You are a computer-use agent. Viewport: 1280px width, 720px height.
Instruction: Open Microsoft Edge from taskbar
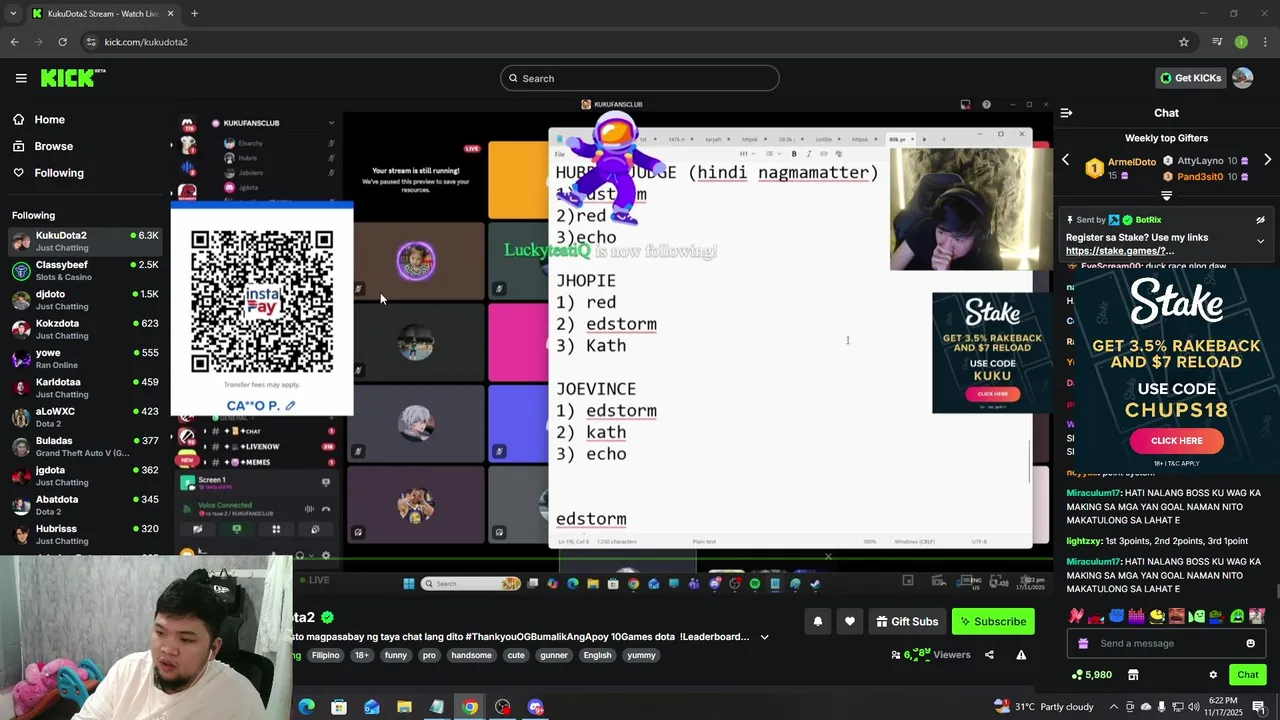(x=306, y=707)
